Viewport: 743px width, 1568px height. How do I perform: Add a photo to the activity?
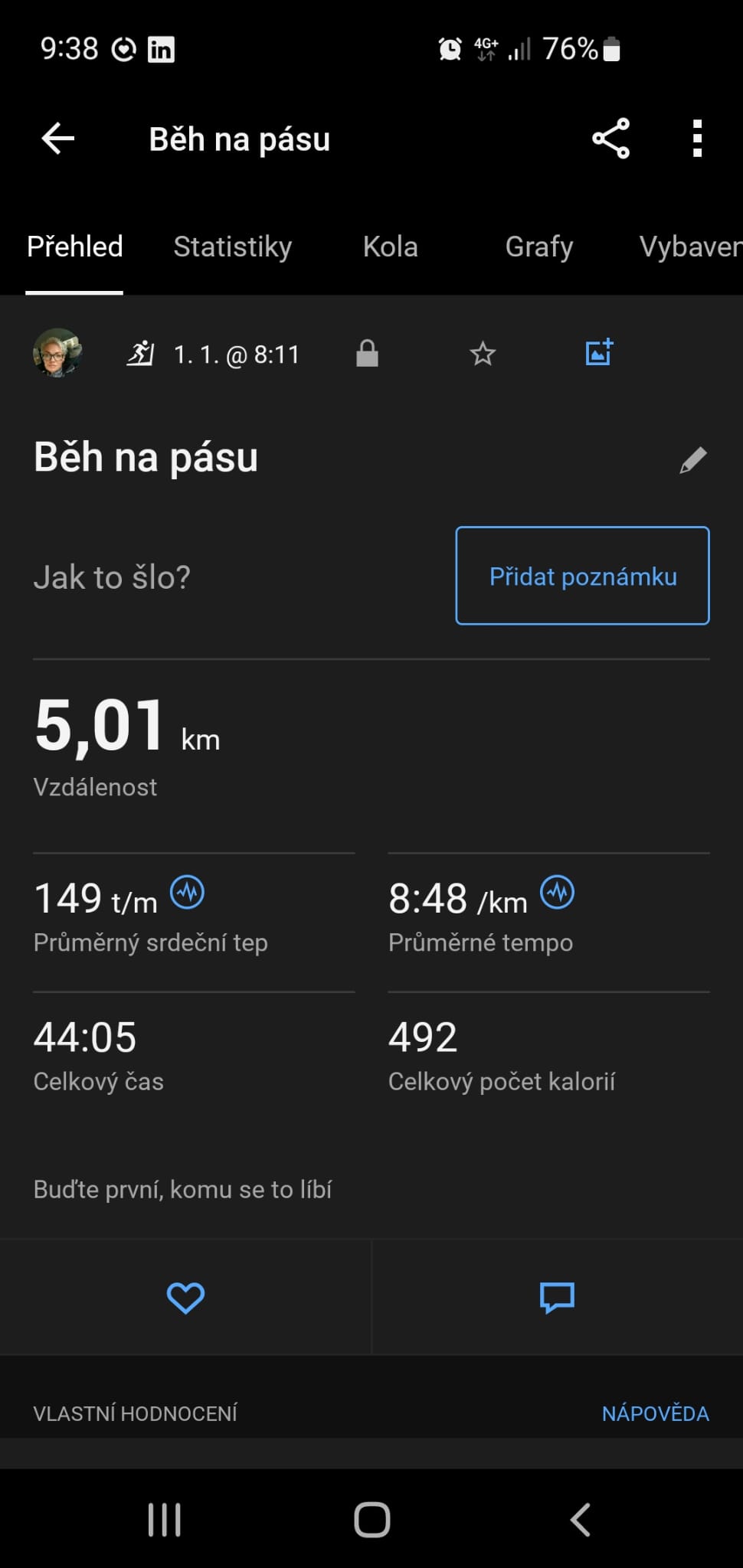(599, 352)
